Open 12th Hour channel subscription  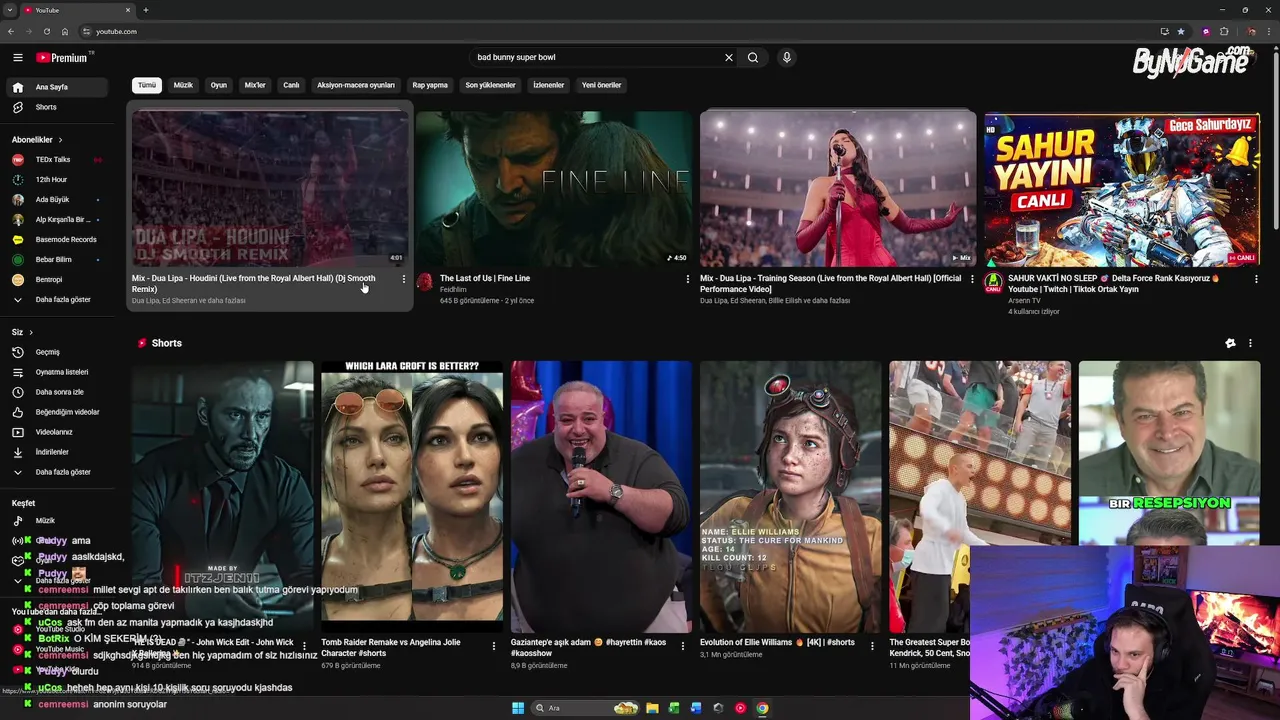pyautogui.click(x=56, y=180)
